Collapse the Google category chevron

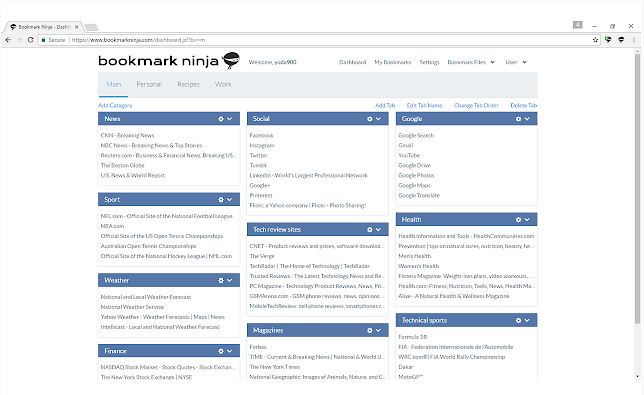click(x=527, y=119)
